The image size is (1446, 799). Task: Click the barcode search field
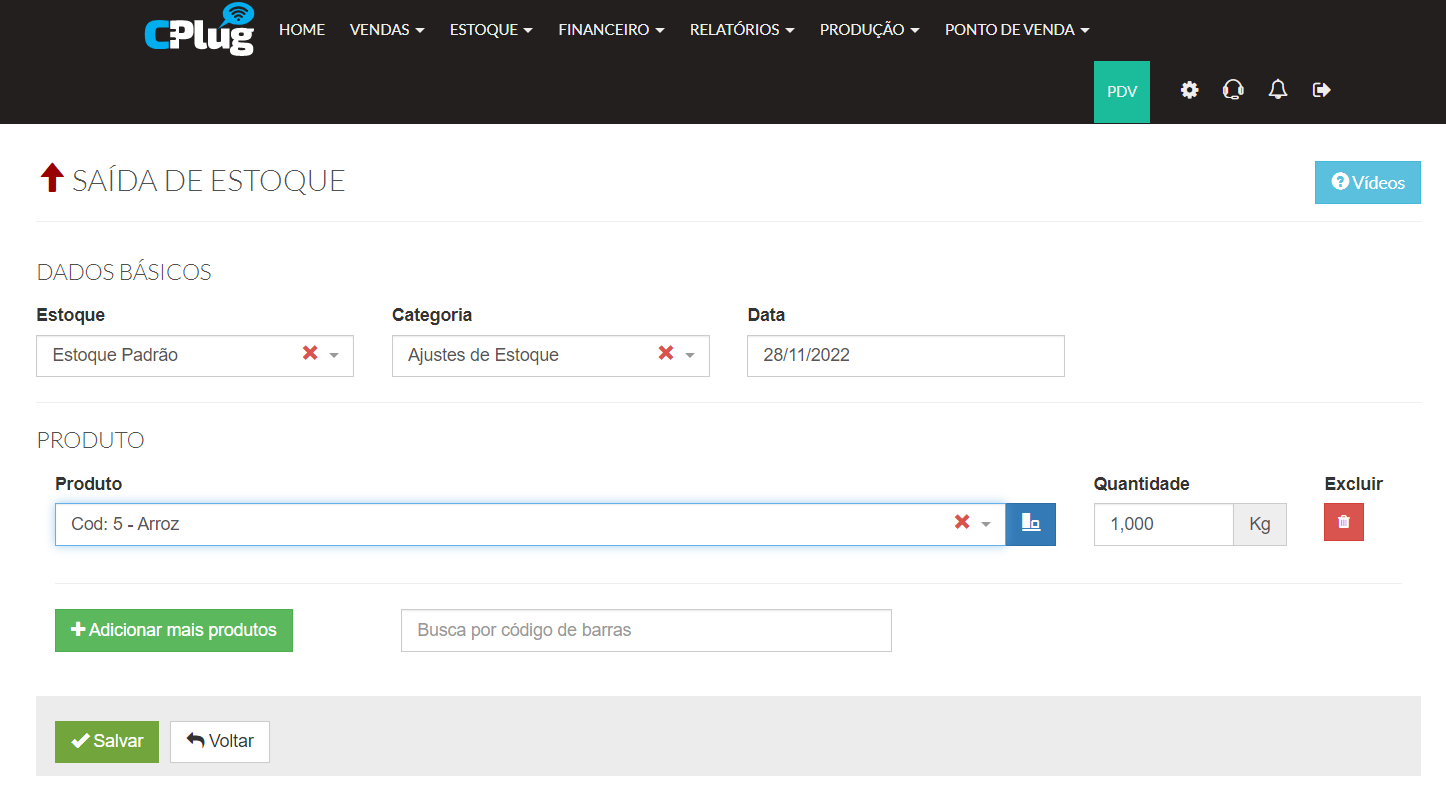(x=646, y=630)
